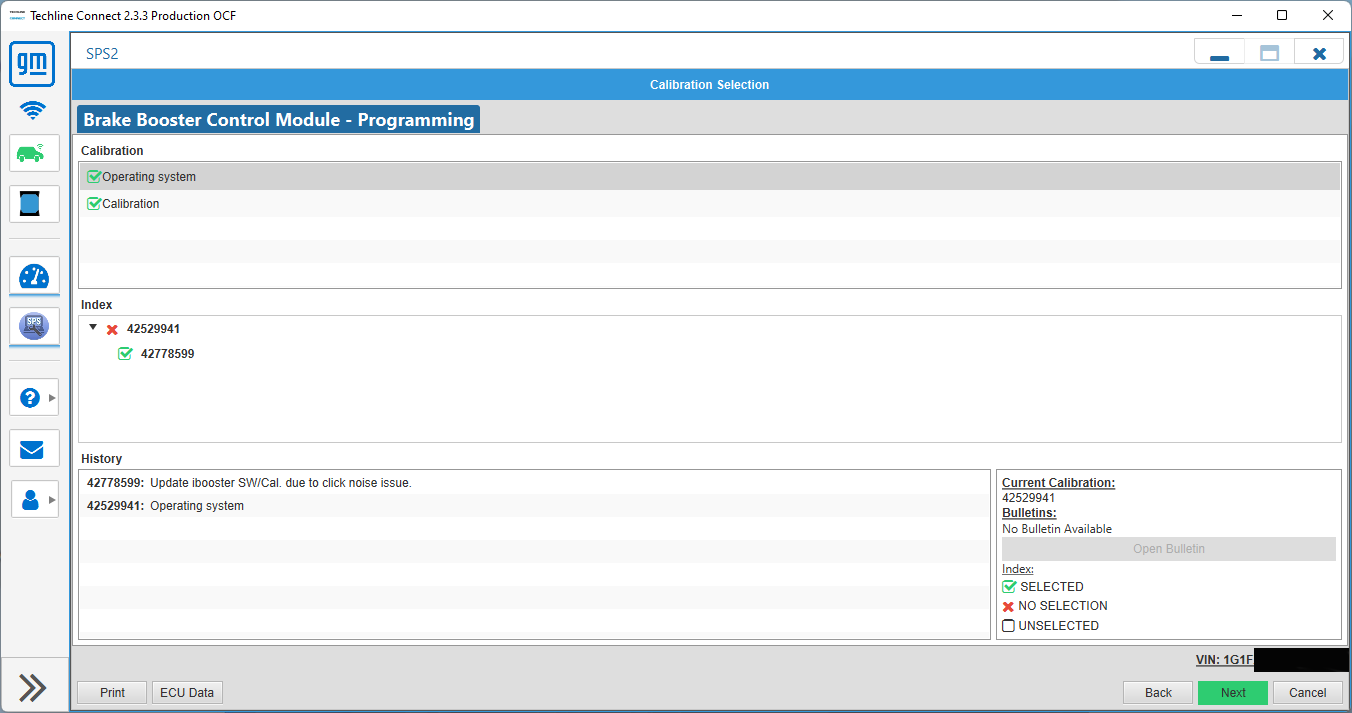Expand the user profile submenu arrow
This screenshot has width=1352, height=713.
[x=52, y=499]
